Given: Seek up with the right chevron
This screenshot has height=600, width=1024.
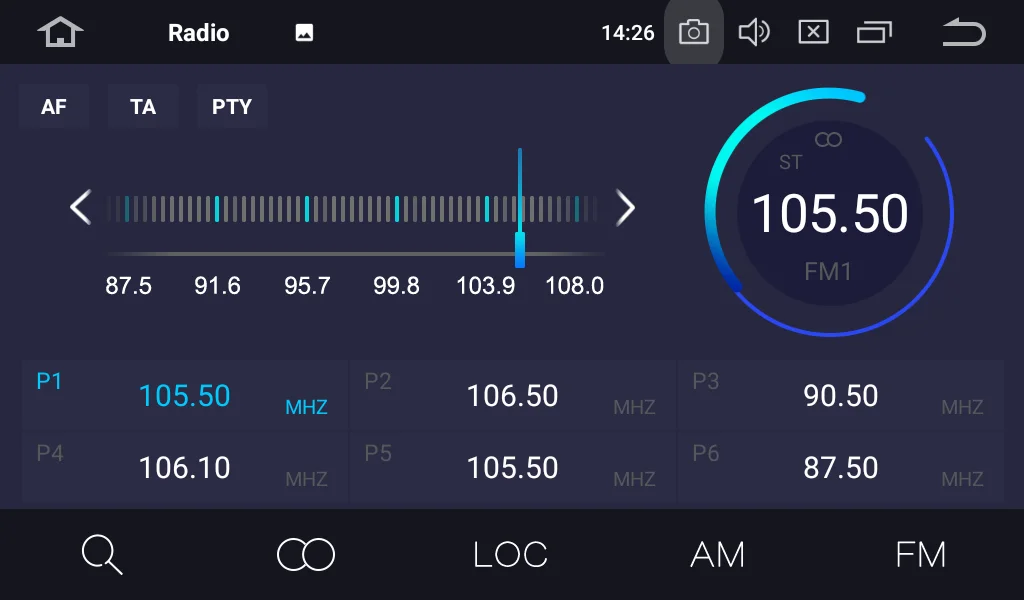Looking at the screenshot, I should click(x=625, y=208).
